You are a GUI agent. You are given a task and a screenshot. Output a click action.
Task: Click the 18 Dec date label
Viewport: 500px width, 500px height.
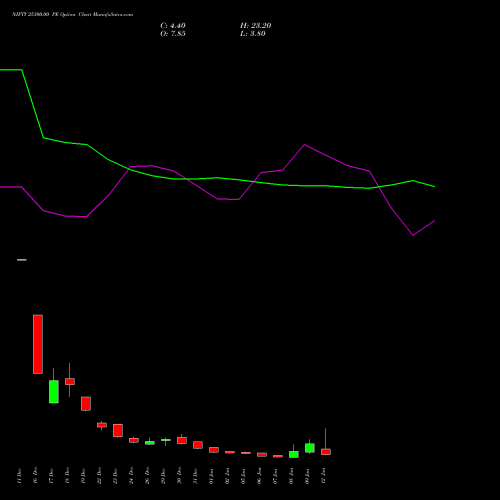click(67, 476)
